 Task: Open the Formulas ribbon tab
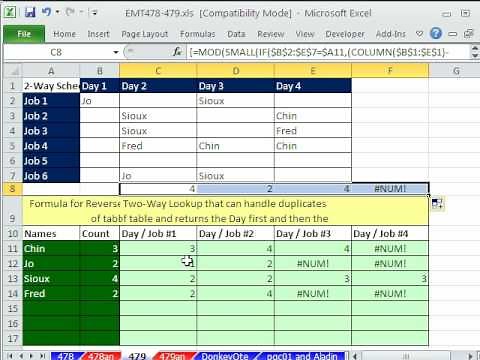pos(197,34)
